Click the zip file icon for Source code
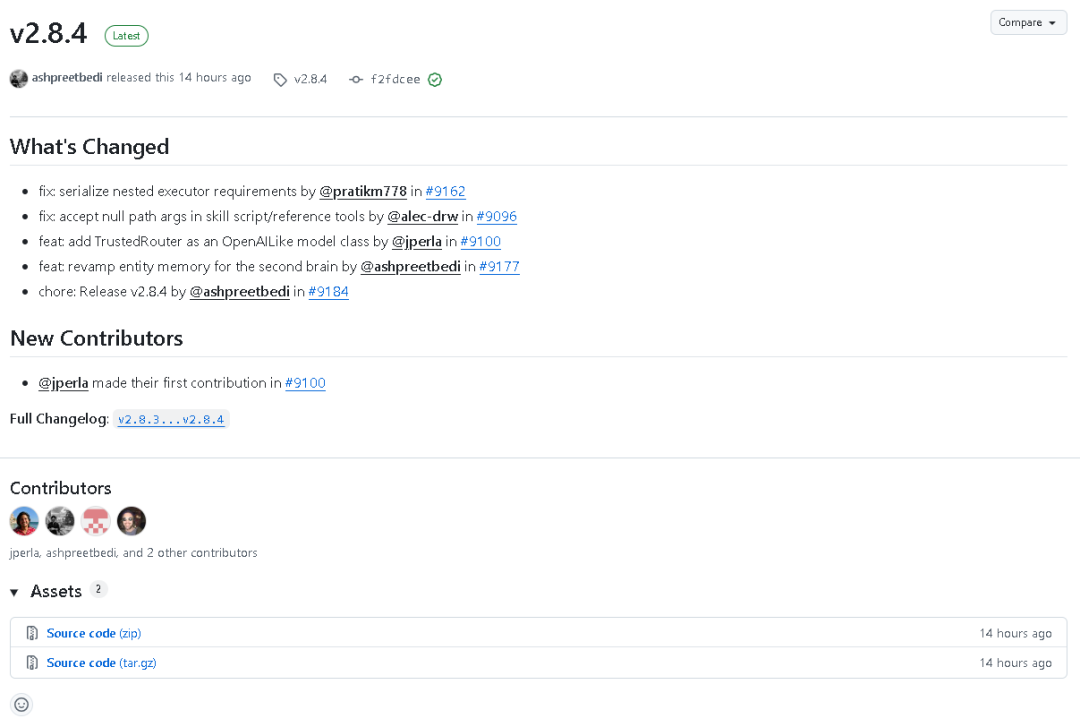The width and height of the screenshot is (1080, 727). tap(32, 633)
